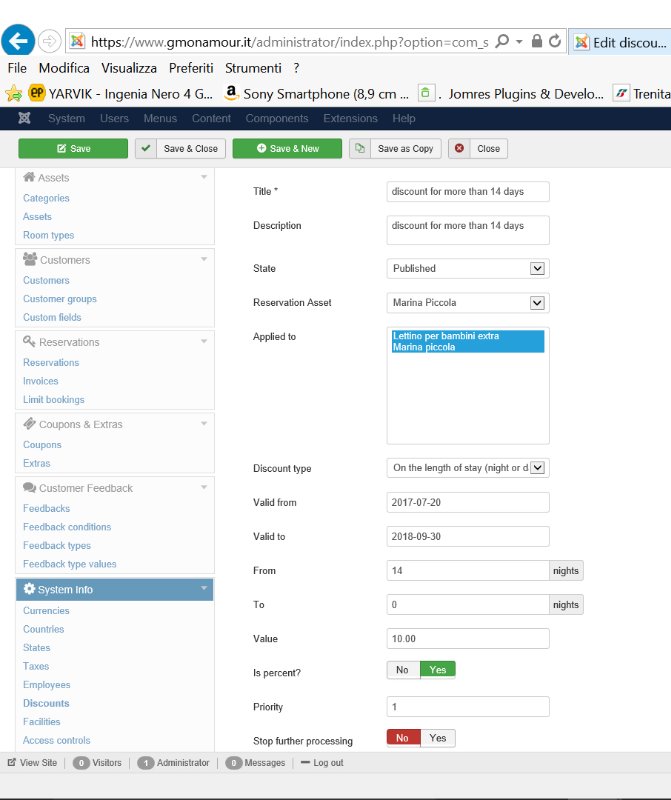Image resolution: width=671 pixels, height=800 pixels.
Task: Click the View Site icon in status bar
Action: [12, 762]
